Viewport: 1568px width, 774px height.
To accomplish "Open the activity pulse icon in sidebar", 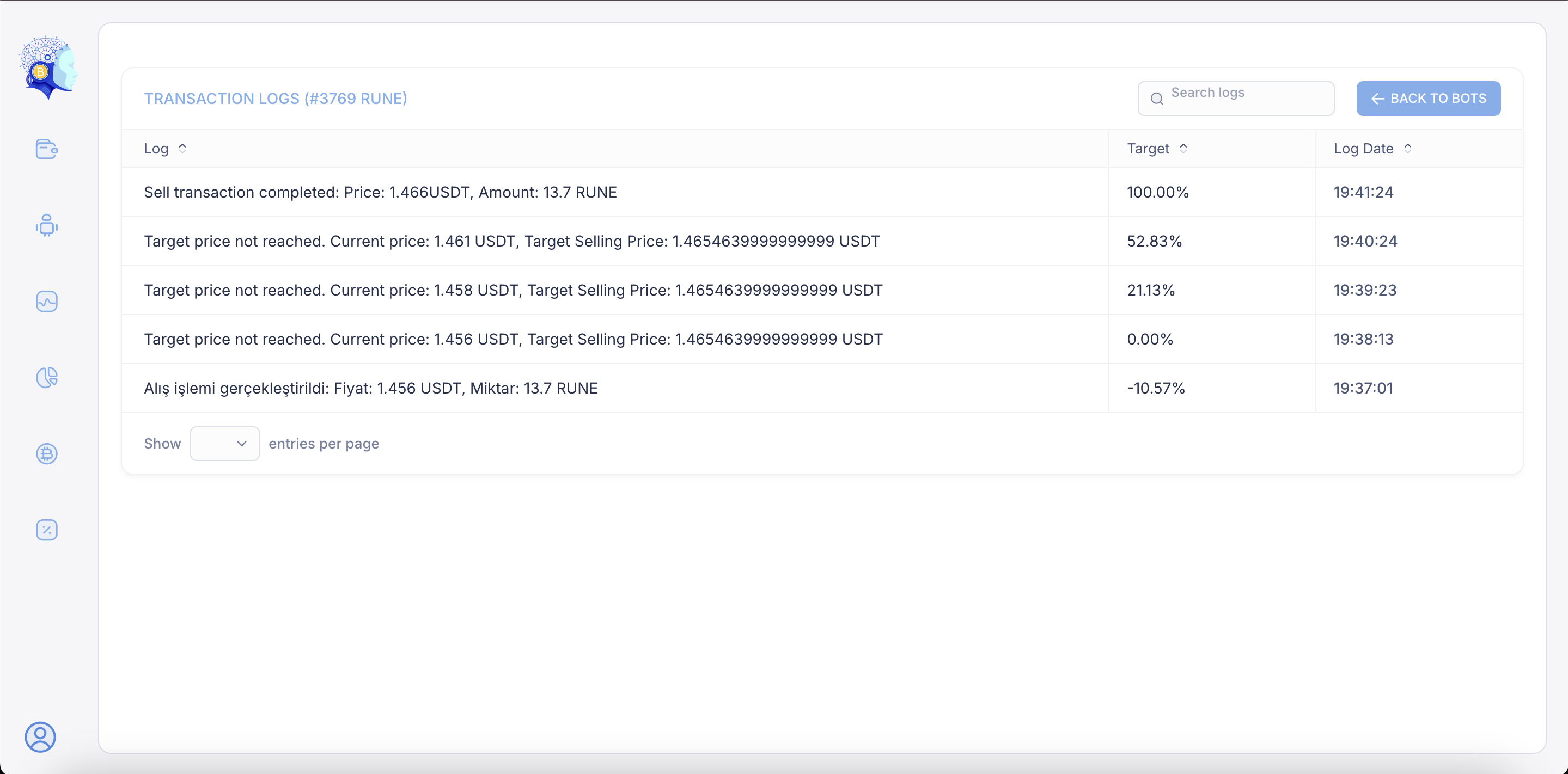I will coord(46,301).
